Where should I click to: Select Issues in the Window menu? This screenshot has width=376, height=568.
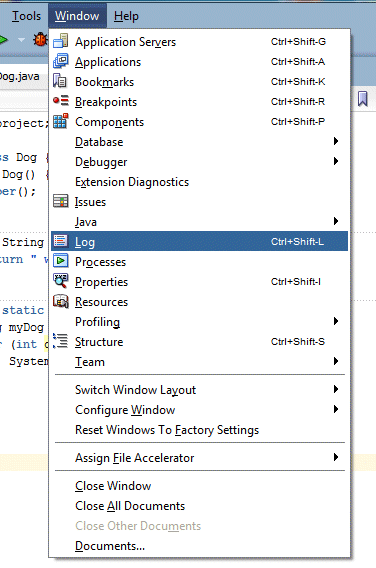tap(199, 202)
